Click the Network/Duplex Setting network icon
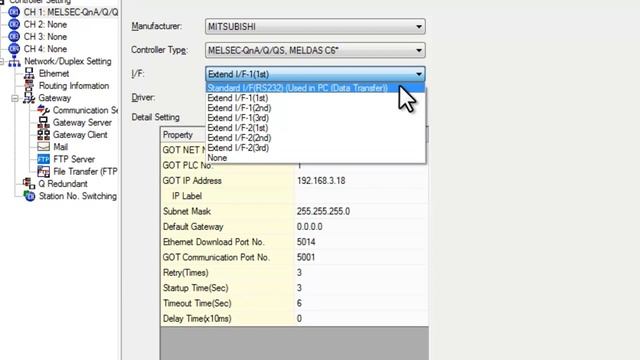This screenshot has height=360, width=640. tap(14, 62)
